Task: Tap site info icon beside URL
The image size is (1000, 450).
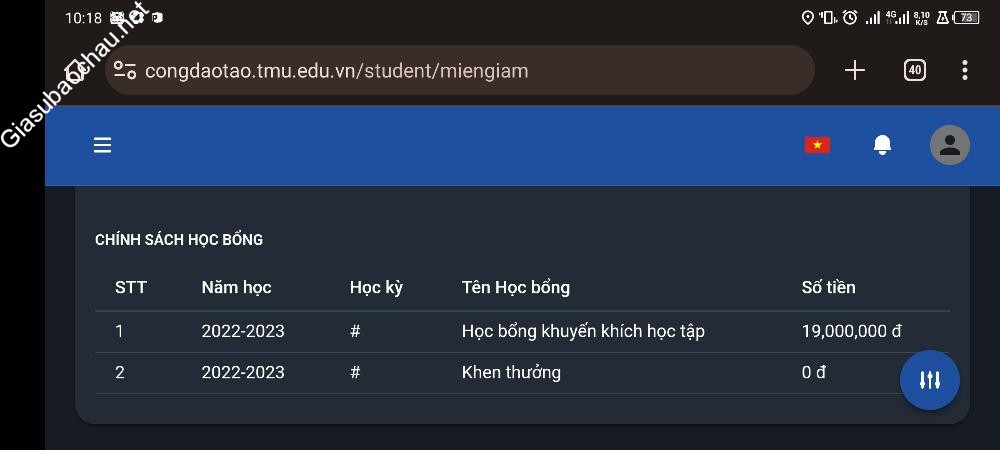Action: tap(125, 70)
